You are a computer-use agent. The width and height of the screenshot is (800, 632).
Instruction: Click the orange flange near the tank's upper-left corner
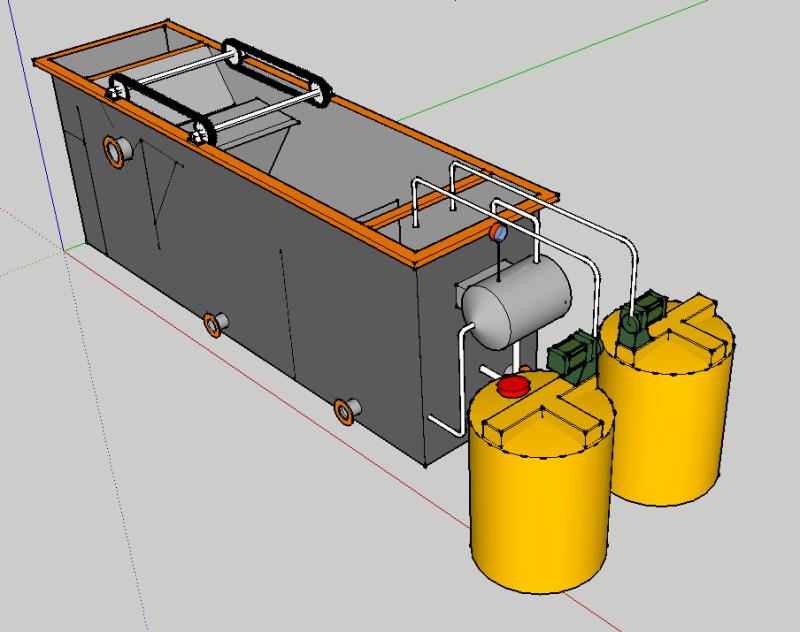pos(118,150)
